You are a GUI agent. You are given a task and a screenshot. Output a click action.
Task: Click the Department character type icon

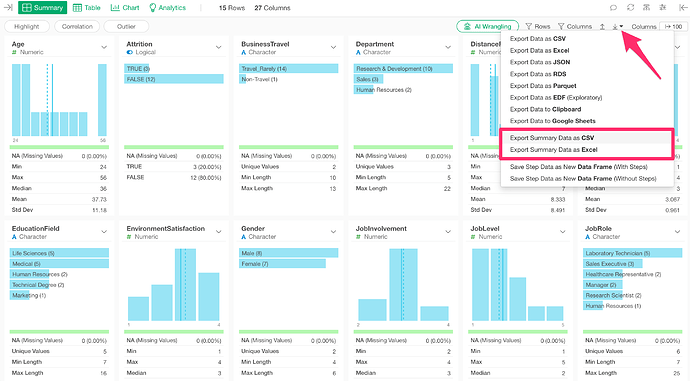[358, 52]
